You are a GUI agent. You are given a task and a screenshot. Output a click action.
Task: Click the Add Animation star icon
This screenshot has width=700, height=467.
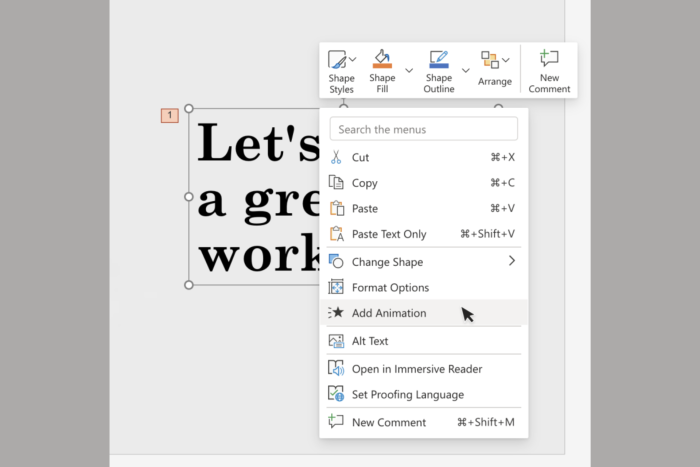pos(336,313)
